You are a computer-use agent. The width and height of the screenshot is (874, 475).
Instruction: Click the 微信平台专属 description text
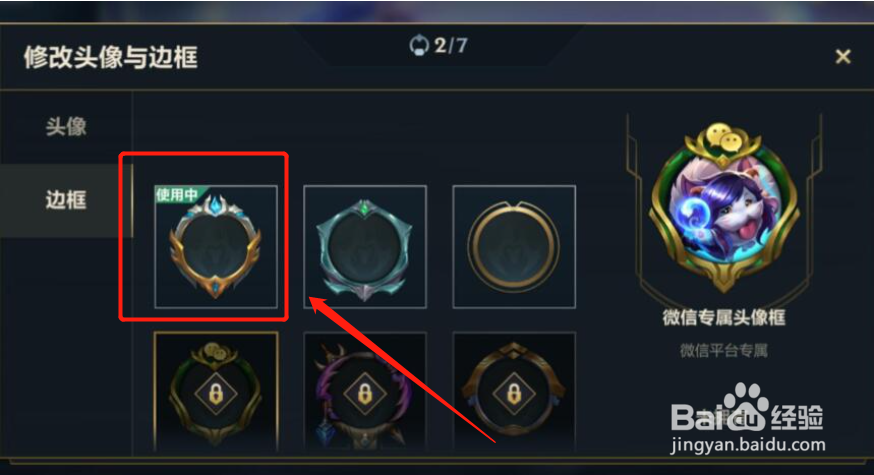pyautogui.click(x=724, y=350)
